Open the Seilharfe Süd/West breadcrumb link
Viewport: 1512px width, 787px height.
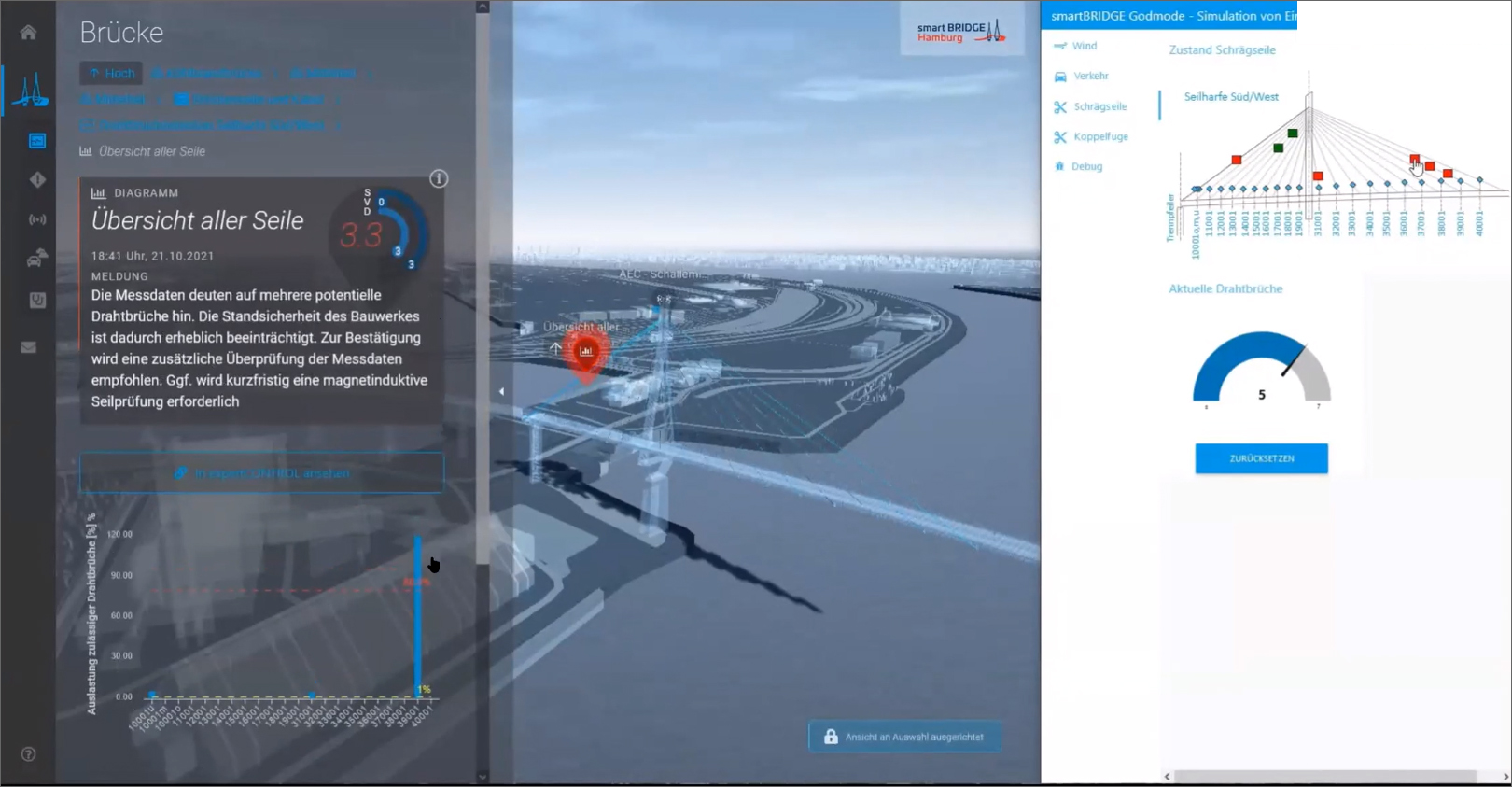pos(212,125)
